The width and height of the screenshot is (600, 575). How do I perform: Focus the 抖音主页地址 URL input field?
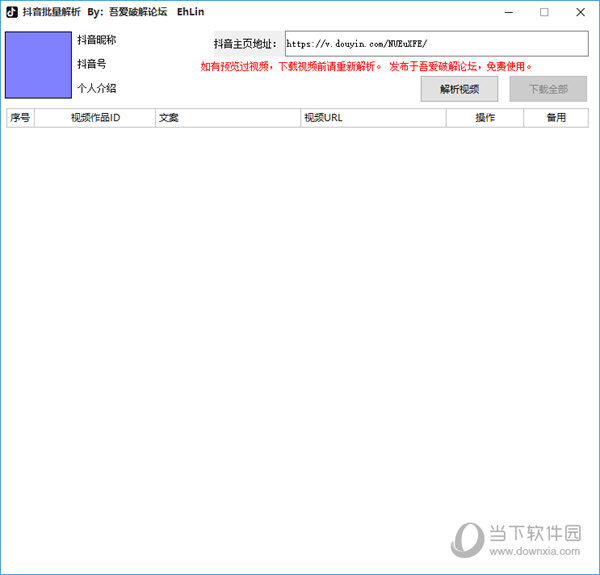click(x=437, y=44)
